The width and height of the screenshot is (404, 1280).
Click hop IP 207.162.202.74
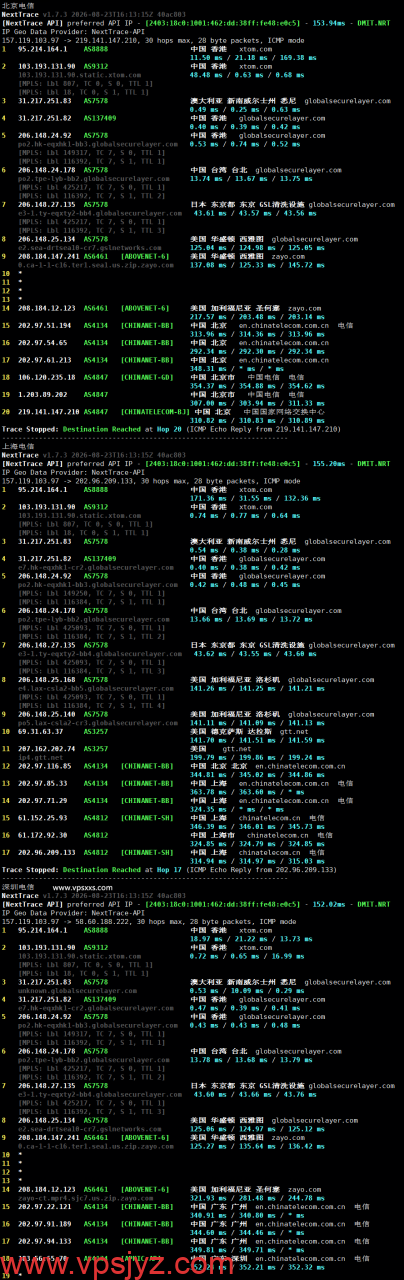click(x=49, y=747)
